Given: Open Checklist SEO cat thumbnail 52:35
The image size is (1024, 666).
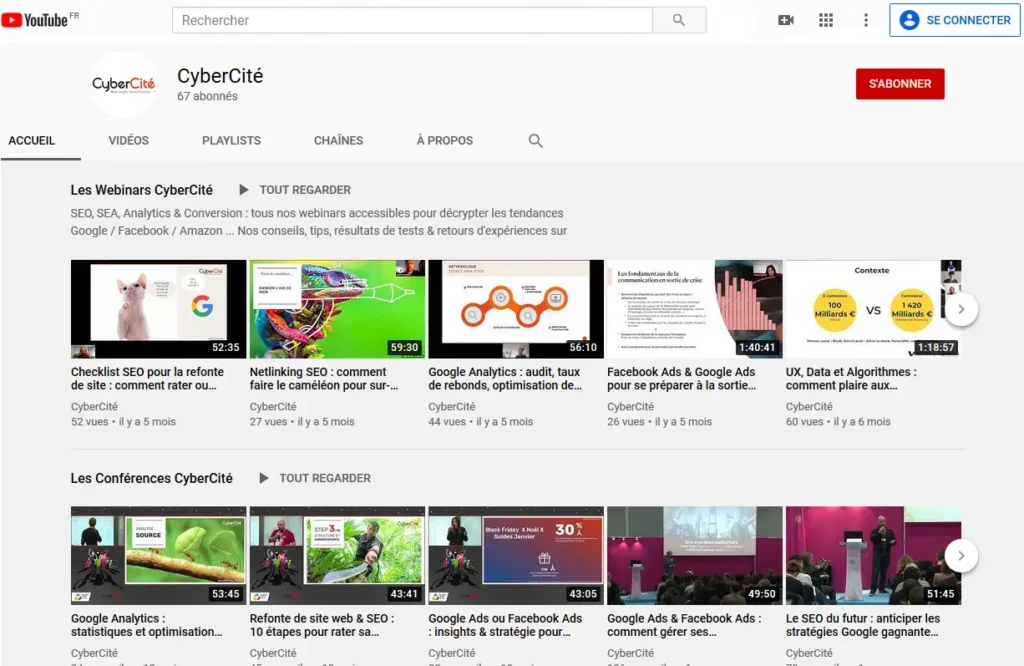Looking at the screenshot, I should [159, 309].
